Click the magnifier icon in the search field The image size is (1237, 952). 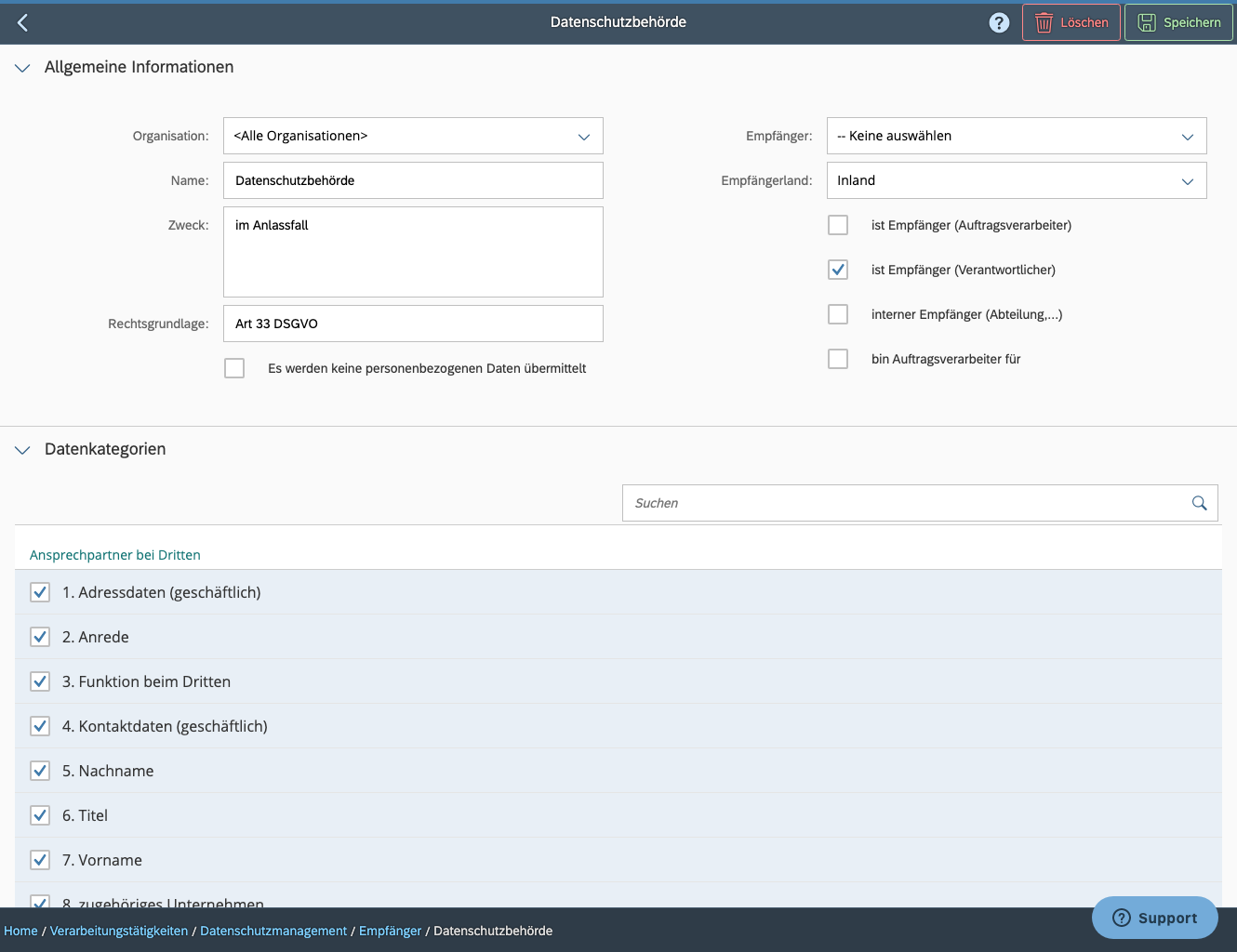click(1199, 502)
